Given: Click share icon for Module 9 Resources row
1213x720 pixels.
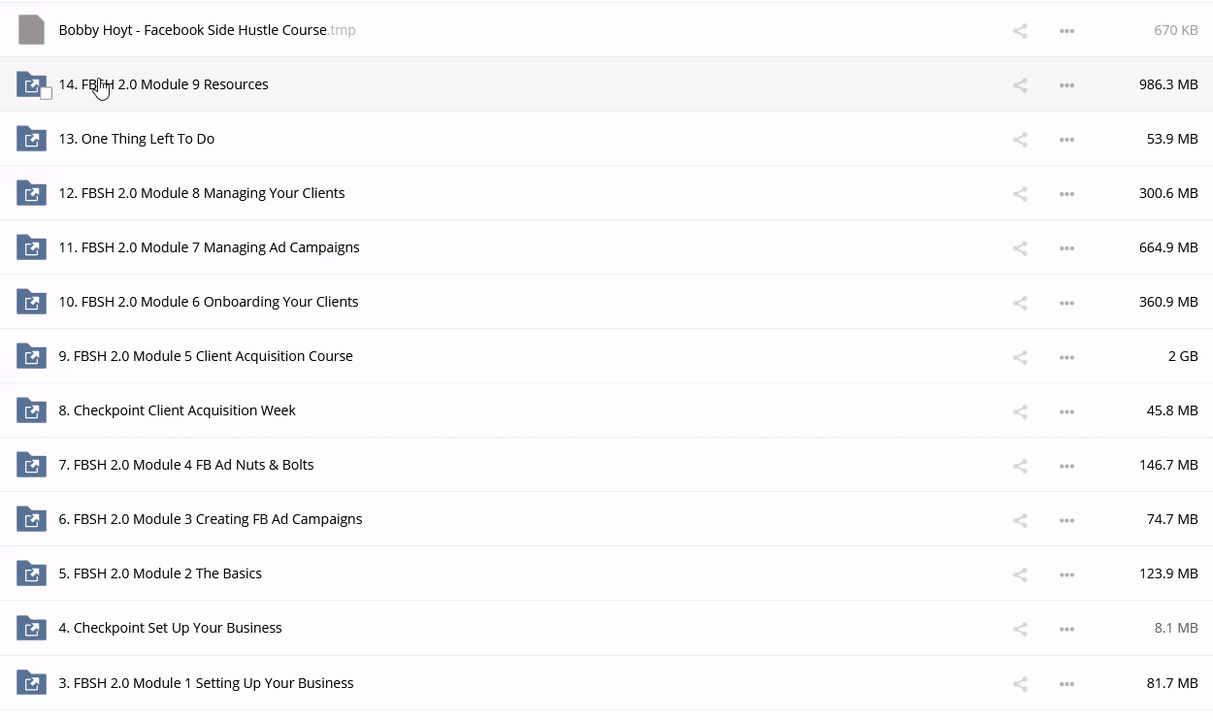Looking at the screenshot, I should 1020,85.
